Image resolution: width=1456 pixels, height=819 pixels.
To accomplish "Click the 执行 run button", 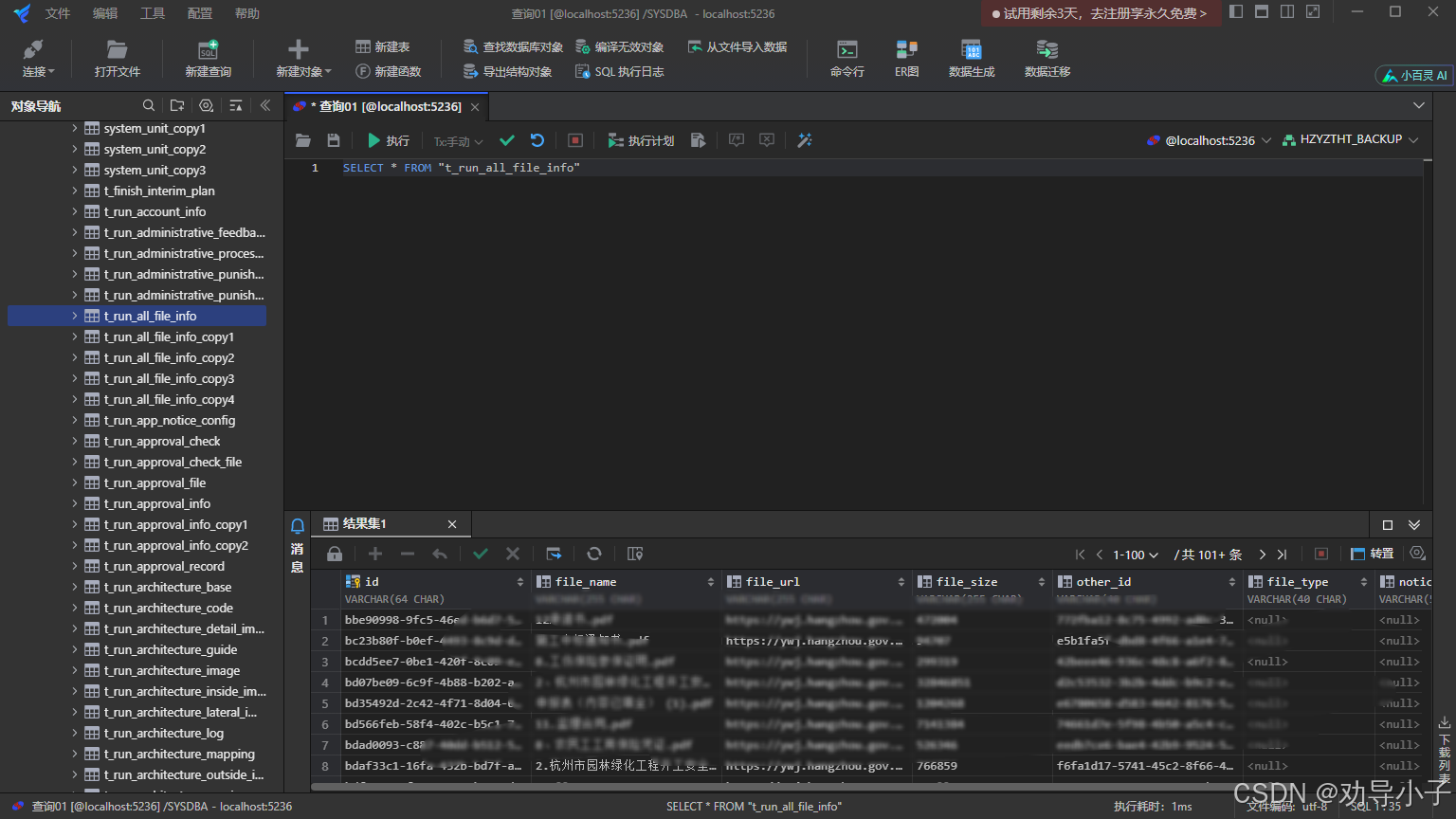I will point(389,140).
